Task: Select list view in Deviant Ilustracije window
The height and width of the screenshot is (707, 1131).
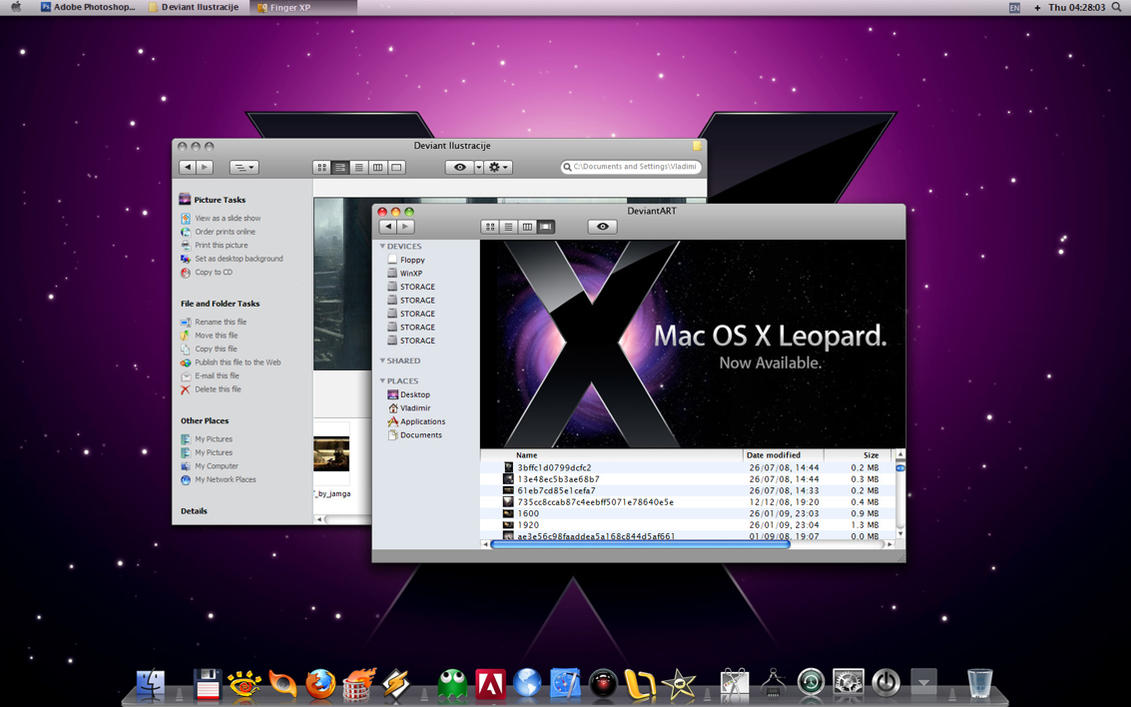Action: [340, 168]
